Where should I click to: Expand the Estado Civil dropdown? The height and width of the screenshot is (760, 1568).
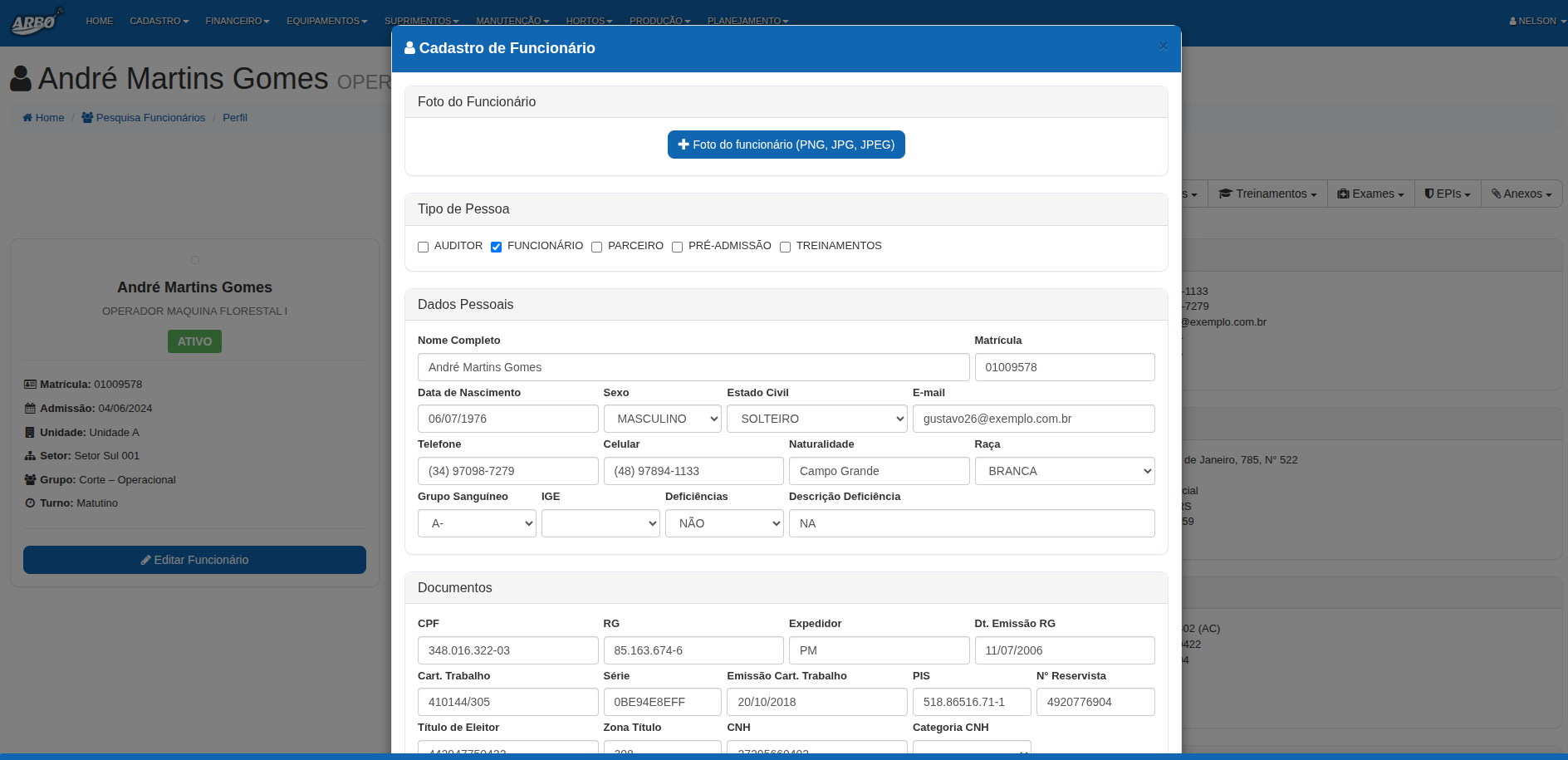pyautogui.click(x=816, y=419)
